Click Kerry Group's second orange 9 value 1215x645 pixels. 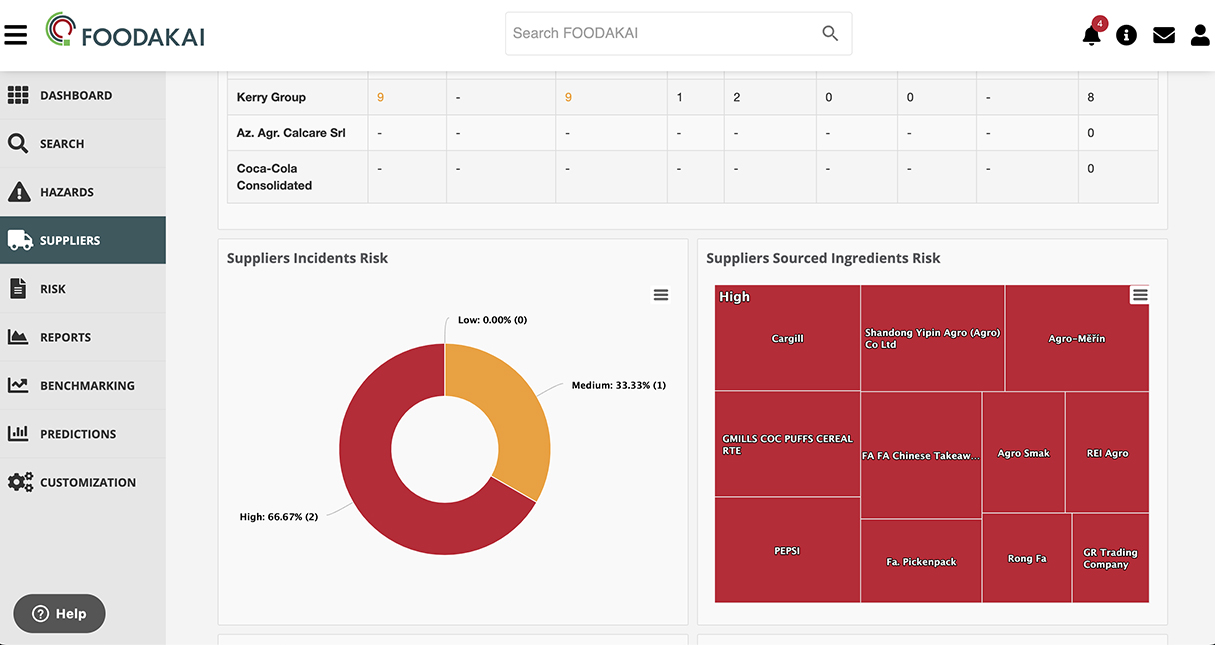pyautogui.click(x=568, y=97)
